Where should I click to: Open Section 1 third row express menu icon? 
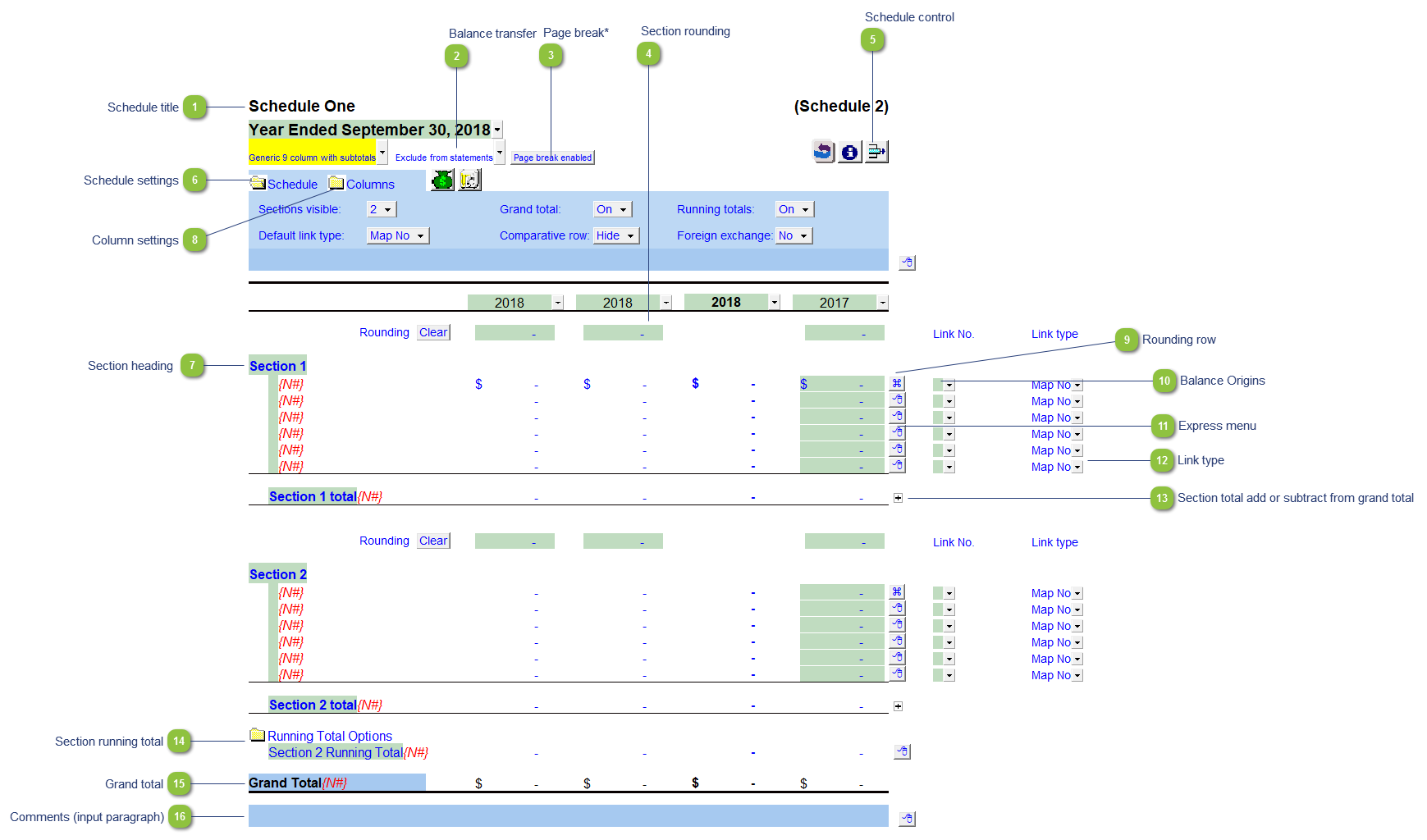[x=897, y=416]
